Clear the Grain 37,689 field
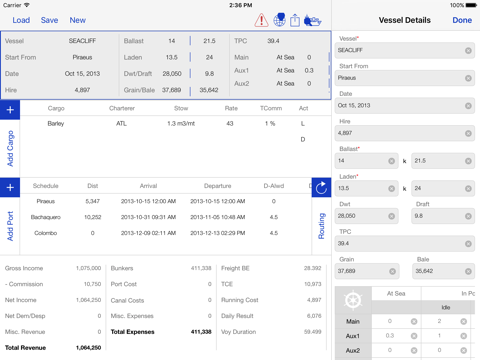The height and width of the screenshot is (360, 480). pos(392,271)
